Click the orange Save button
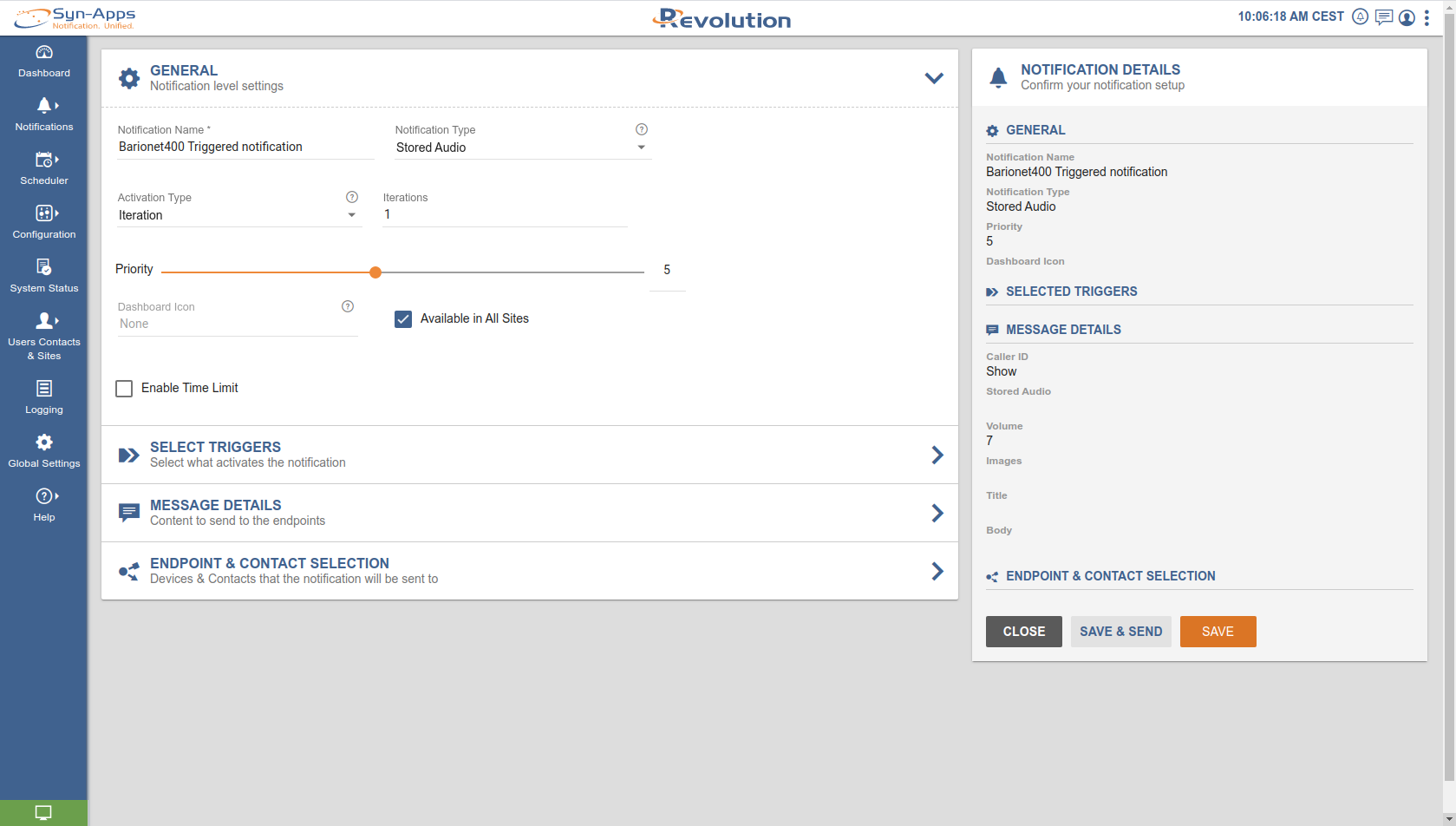This screenshot has height=826, width=1456. pyautogui.click(x=1218, y=632)
